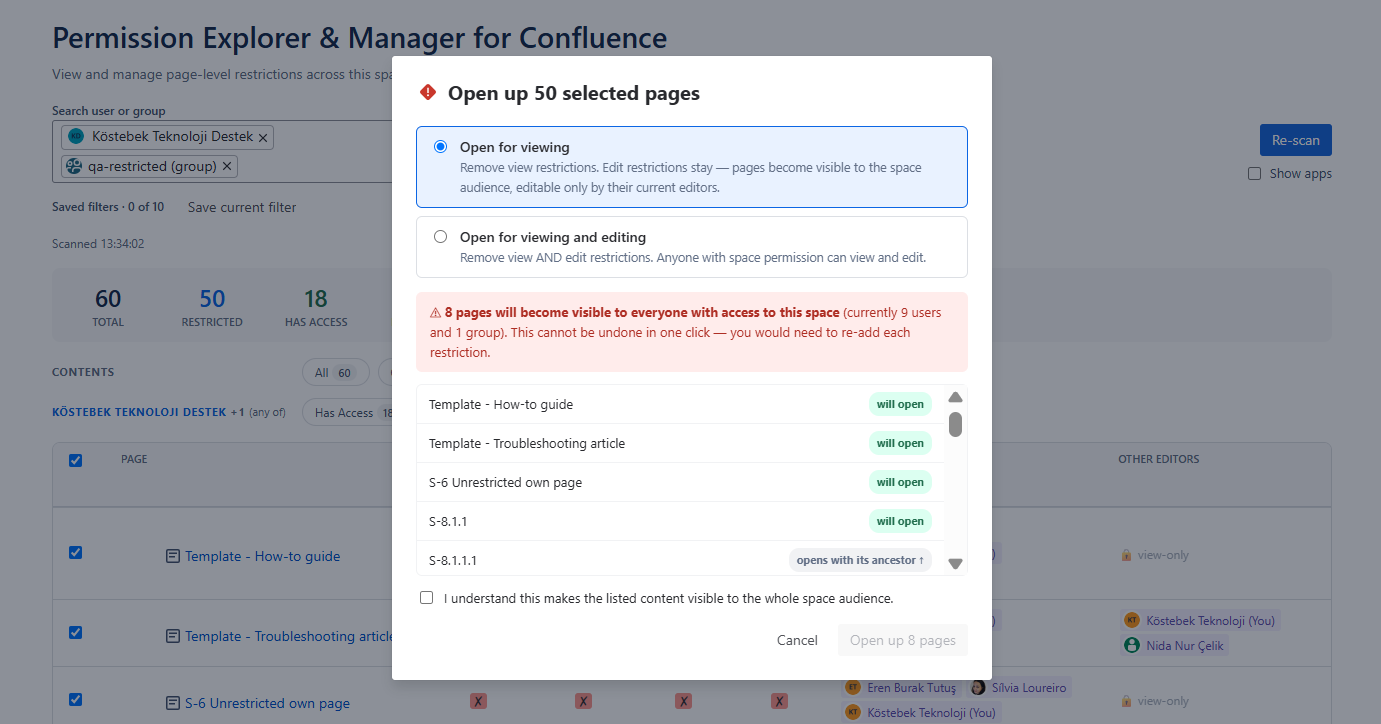Click Sílvia Loureiro's photo avatar

[978, 687]
